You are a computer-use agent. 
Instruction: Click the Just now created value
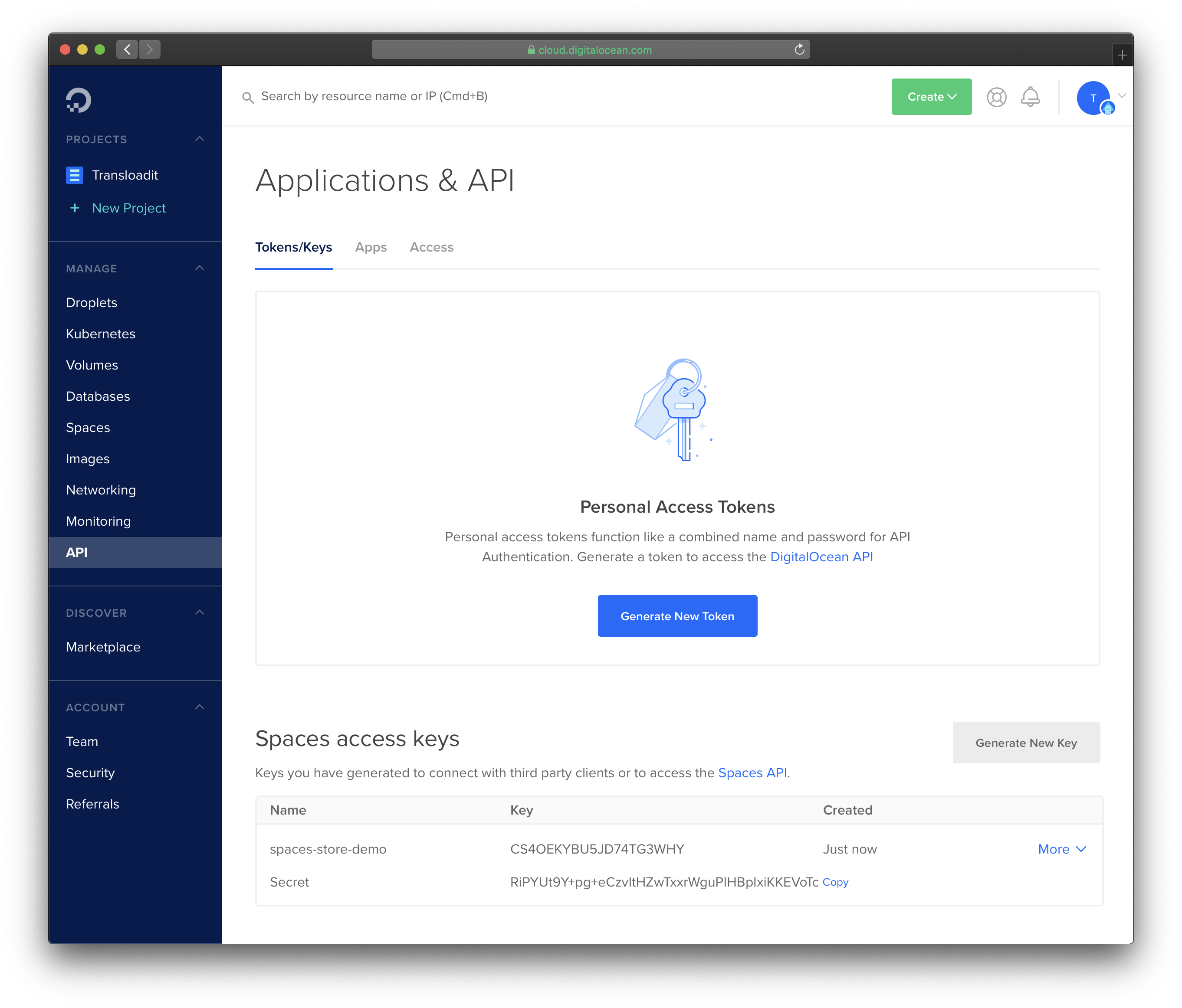(x=850, y=850)
